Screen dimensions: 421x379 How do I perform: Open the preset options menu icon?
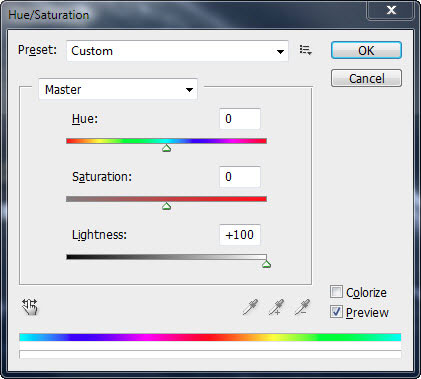[x=305, y=50]
